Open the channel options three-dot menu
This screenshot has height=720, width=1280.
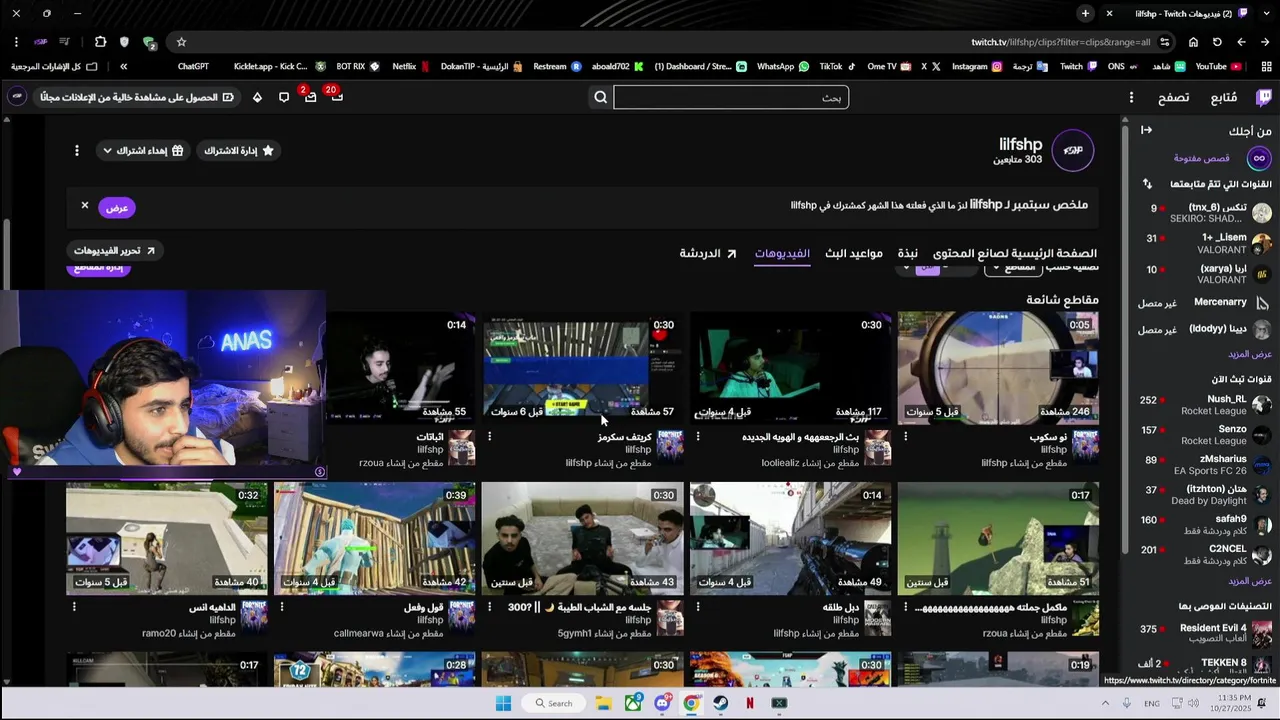[x=76, y=150]
